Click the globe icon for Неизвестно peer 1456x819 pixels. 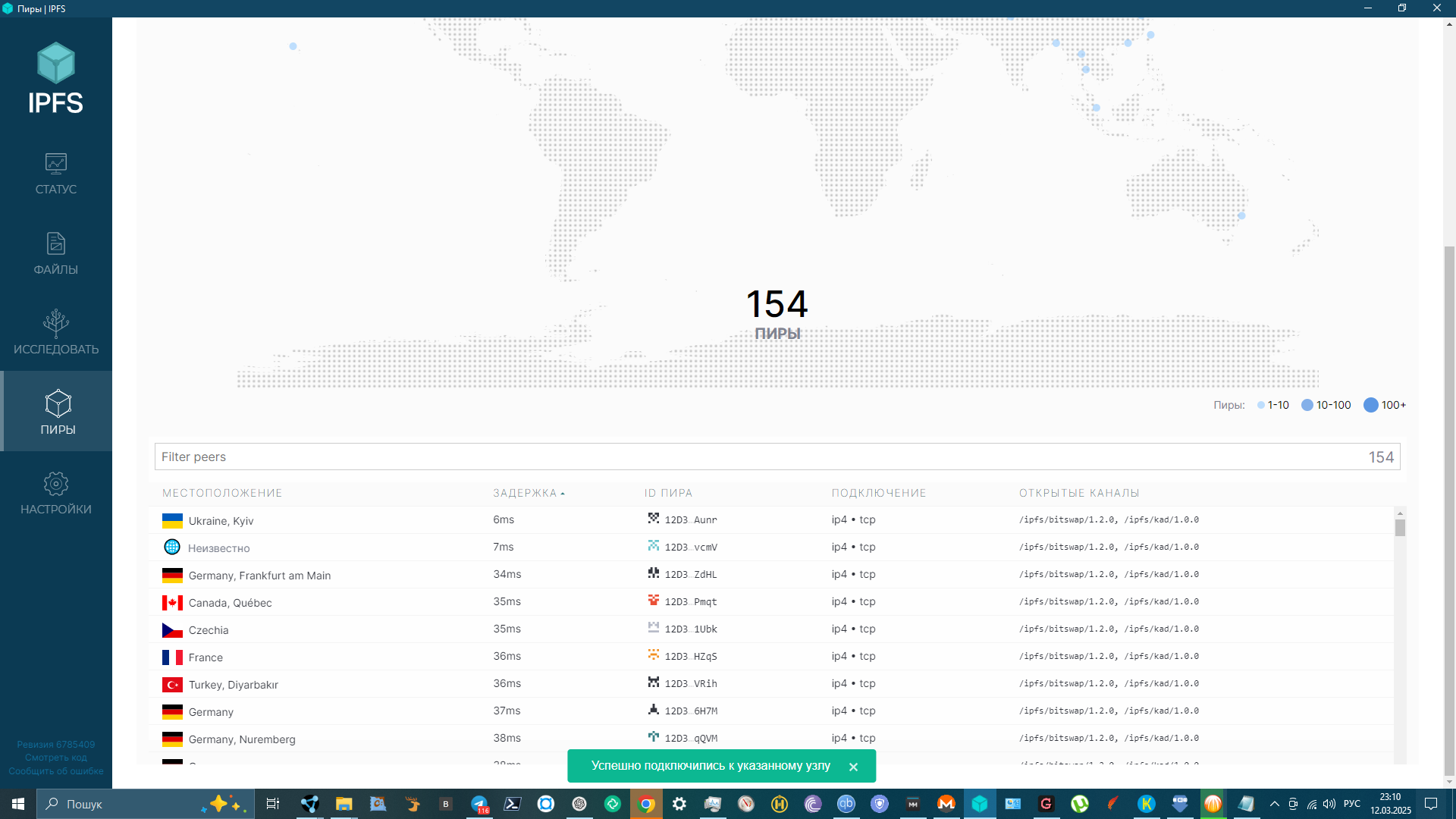(x=172, y=547)
